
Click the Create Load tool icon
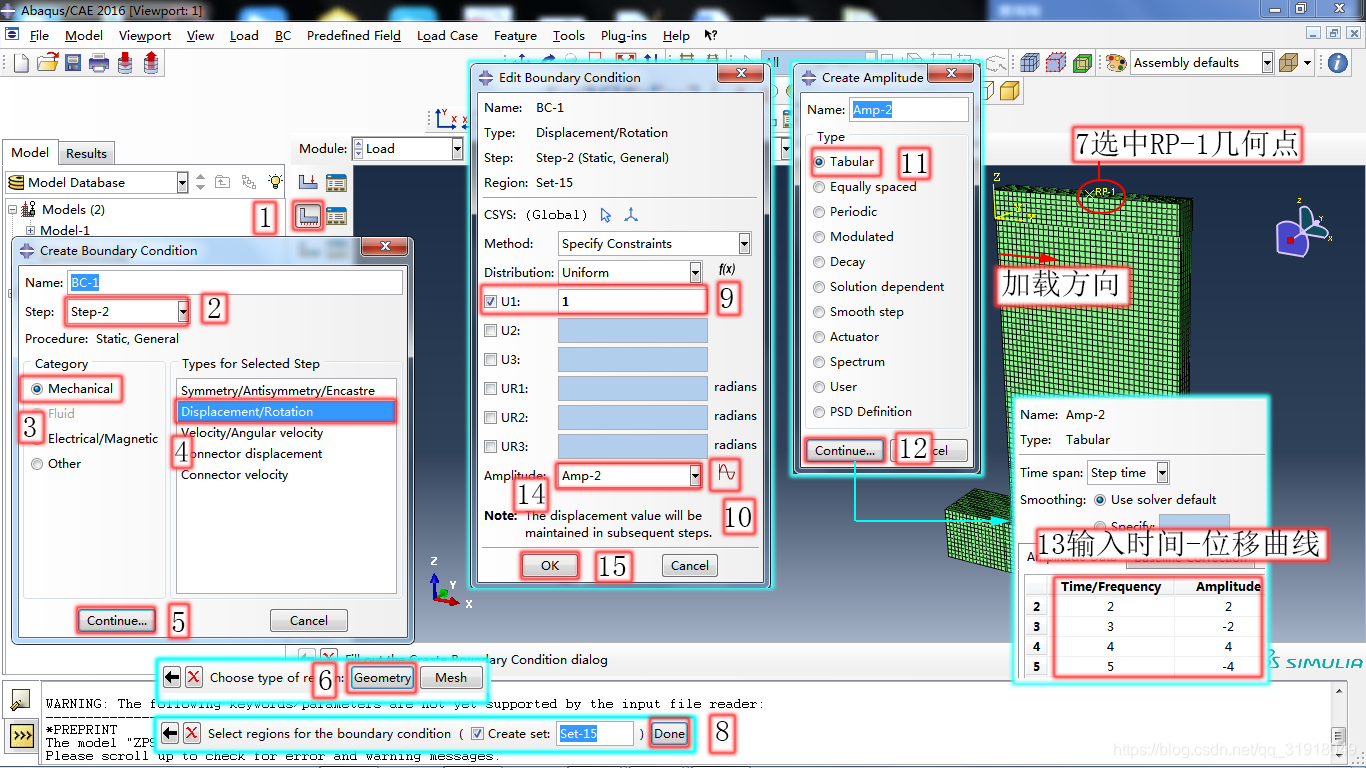coord(309,183)
